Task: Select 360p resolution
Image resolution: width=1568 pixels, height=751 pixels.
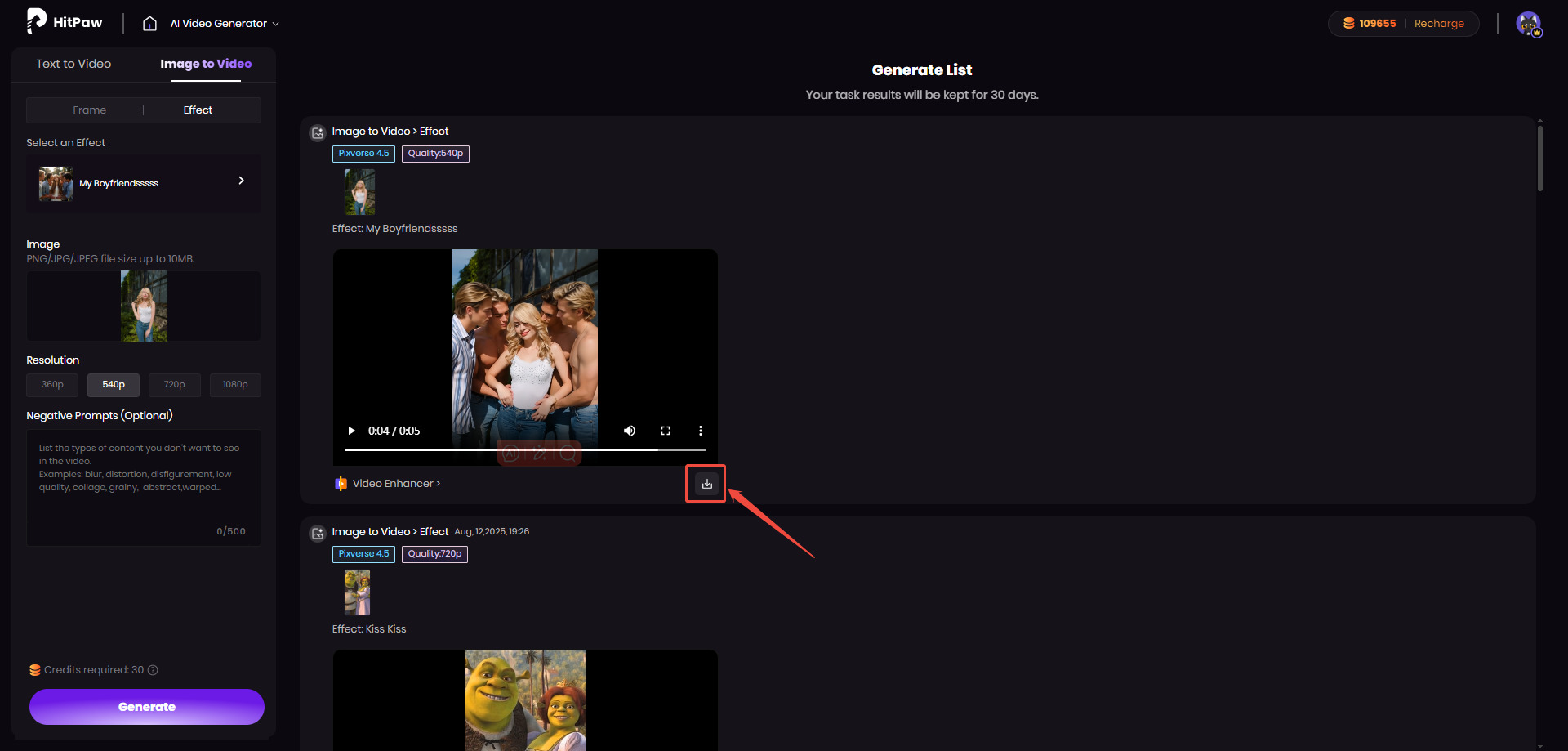Action: click(x=52, y=385)
